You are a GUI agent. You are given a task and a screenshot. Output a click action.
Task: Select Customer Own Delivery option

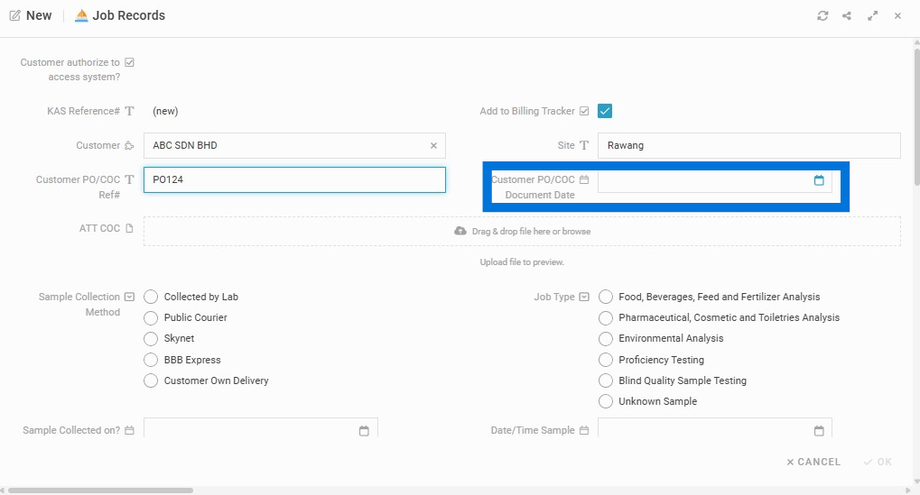(x=151, y=381)
